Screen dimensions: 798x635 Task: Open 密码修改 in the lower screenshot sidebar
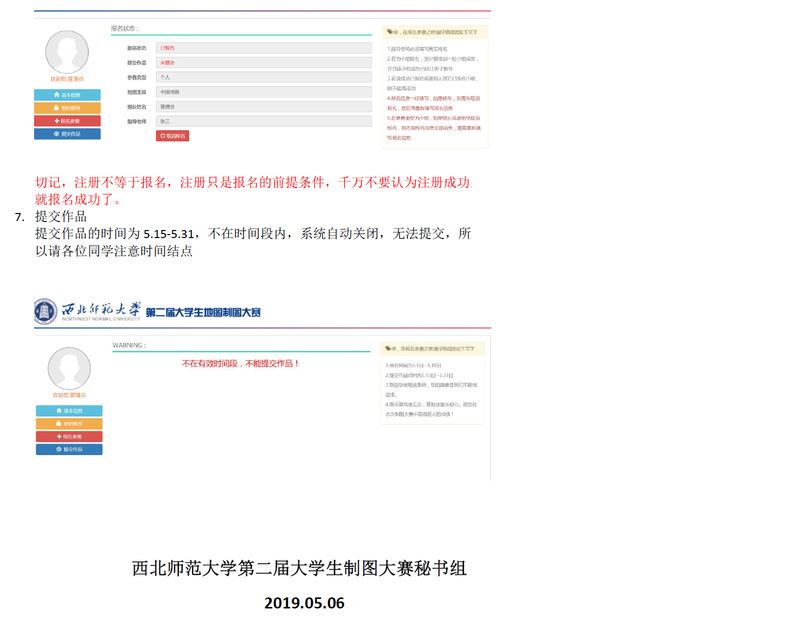click(x=69, y=424)
